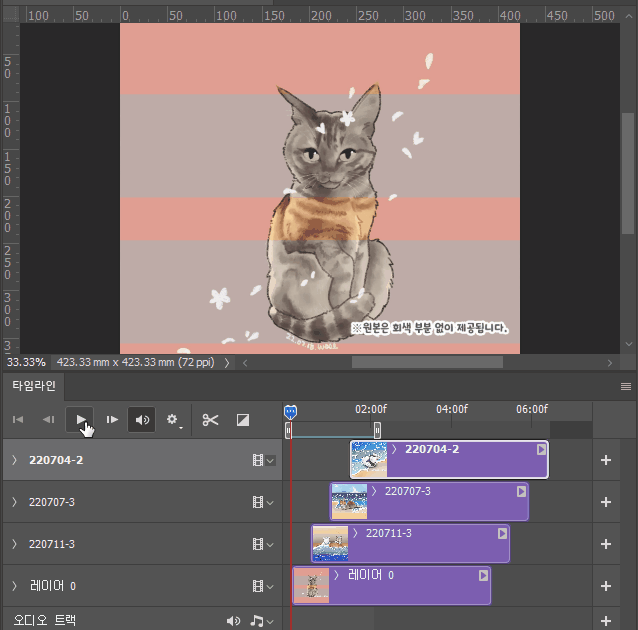Expand the 220707-3 clip keyframe chevron

[x=374, y=491]
